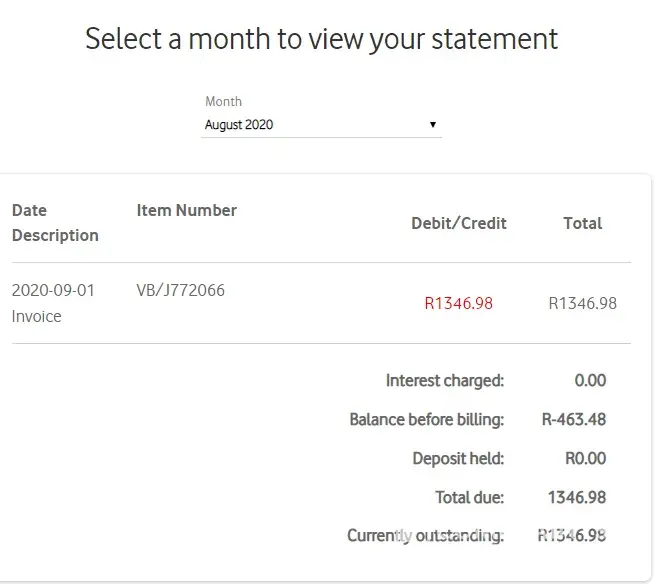Click the interest charged value 0.00
The image size is (657, 584).
pyautogui.click(x=590, y=380)
